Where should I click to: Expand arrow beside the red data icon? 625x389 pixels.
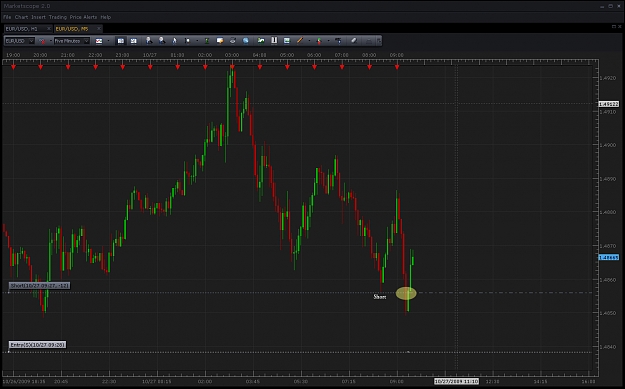[x=51, y=41]
